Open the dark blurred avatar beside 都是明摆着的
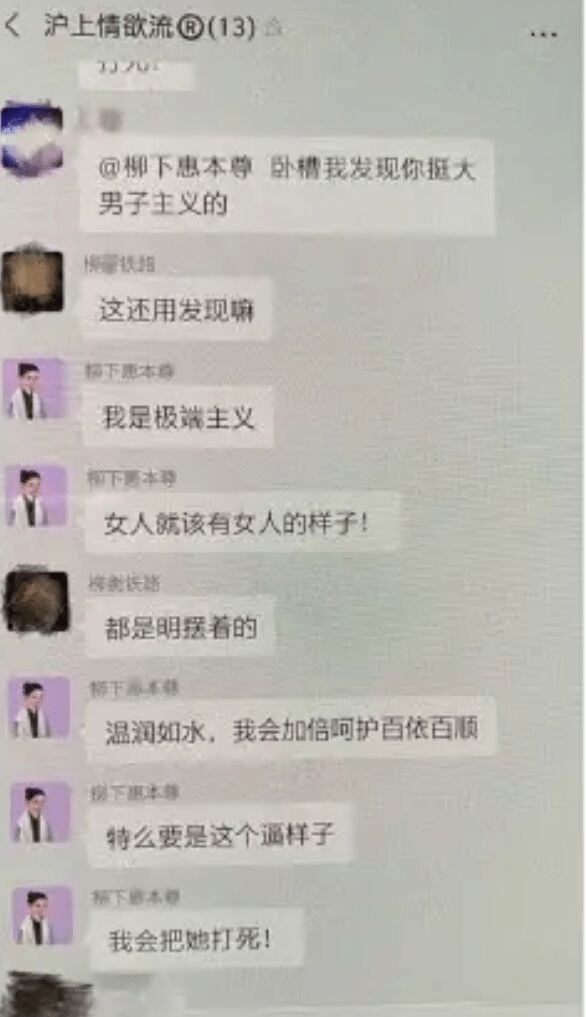The height and width of the screenshot is (1017, 586). (x=37, y=601)
